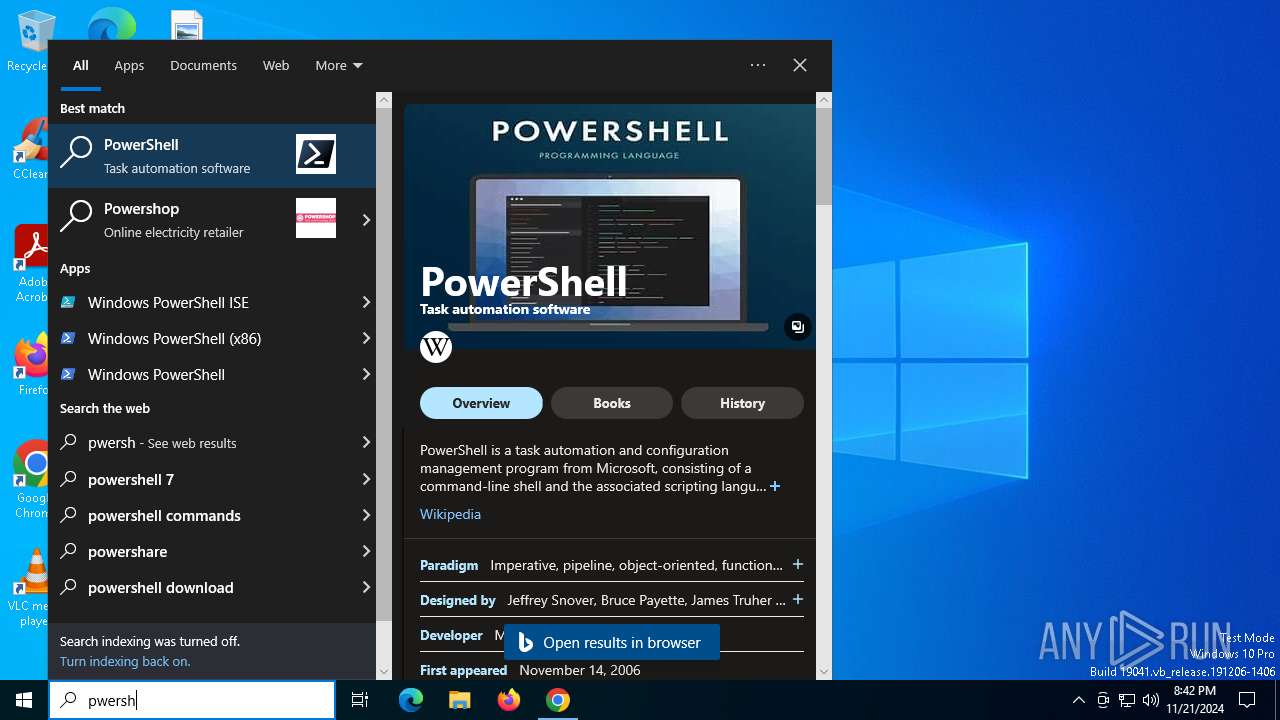This screenshot has height=720, width=1280.
Task: Search the web for pwersh
Action: click(202, 442)
